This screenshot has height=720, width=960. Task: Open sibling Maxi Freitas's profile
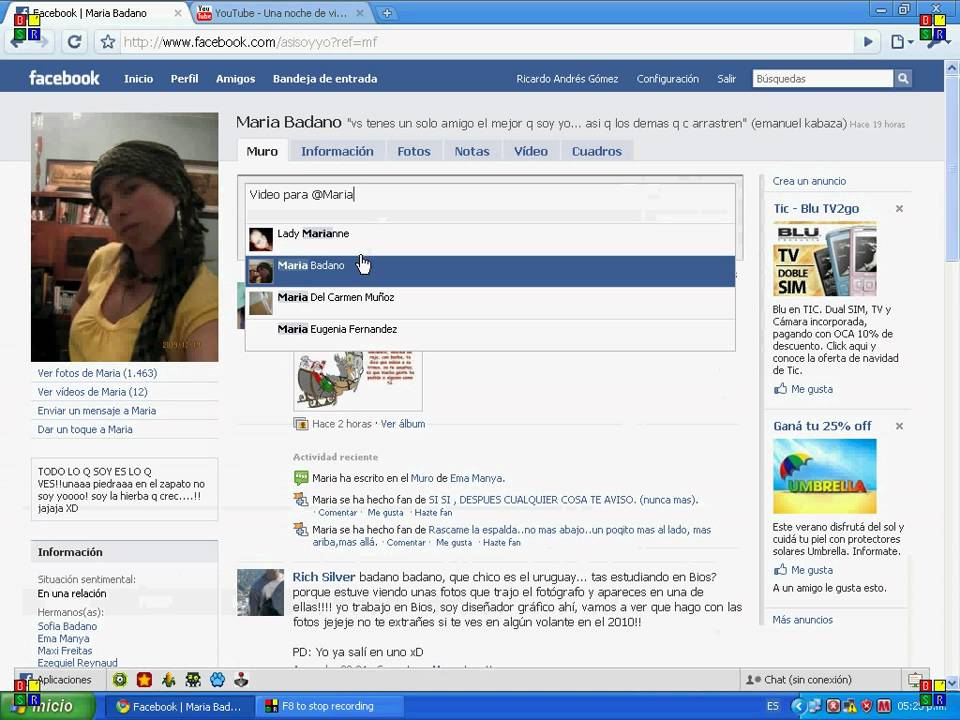65,650
